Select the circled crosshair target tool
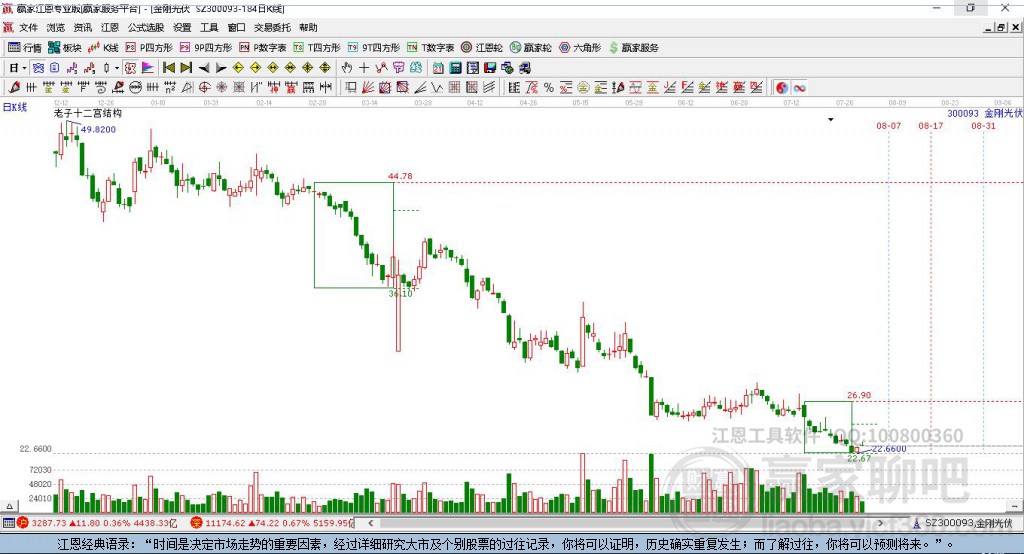The height and width of the screenshot is (554, 1024). pyautogui.click(x=204, y=88)
